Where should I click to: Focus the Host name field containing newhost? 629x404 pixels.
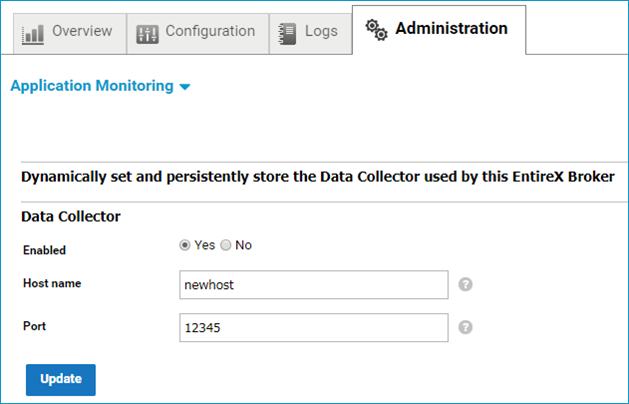point(314,285)
